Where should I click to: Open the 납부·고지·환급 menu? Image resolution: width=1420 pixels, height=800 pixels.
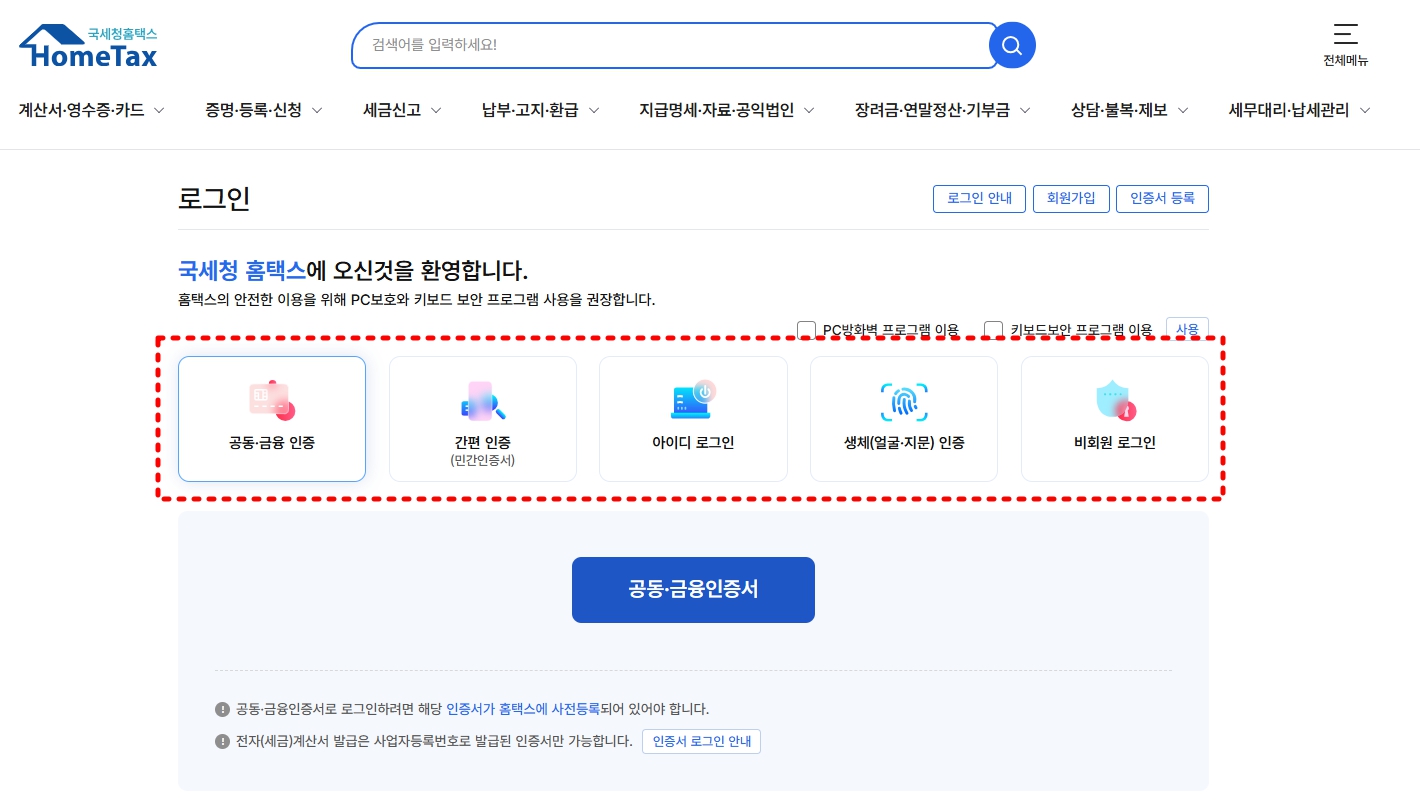pos(530,110)
